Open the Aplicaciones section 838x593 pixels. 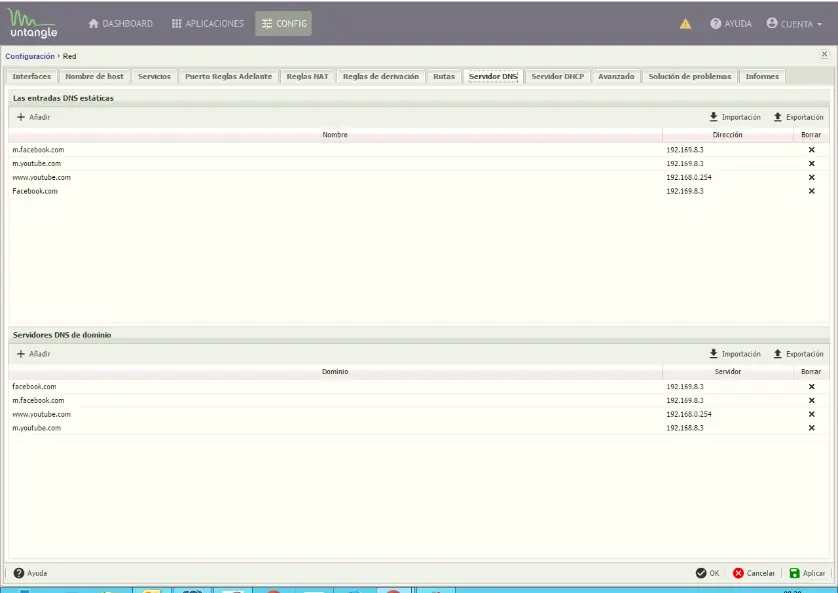(207, 24)
